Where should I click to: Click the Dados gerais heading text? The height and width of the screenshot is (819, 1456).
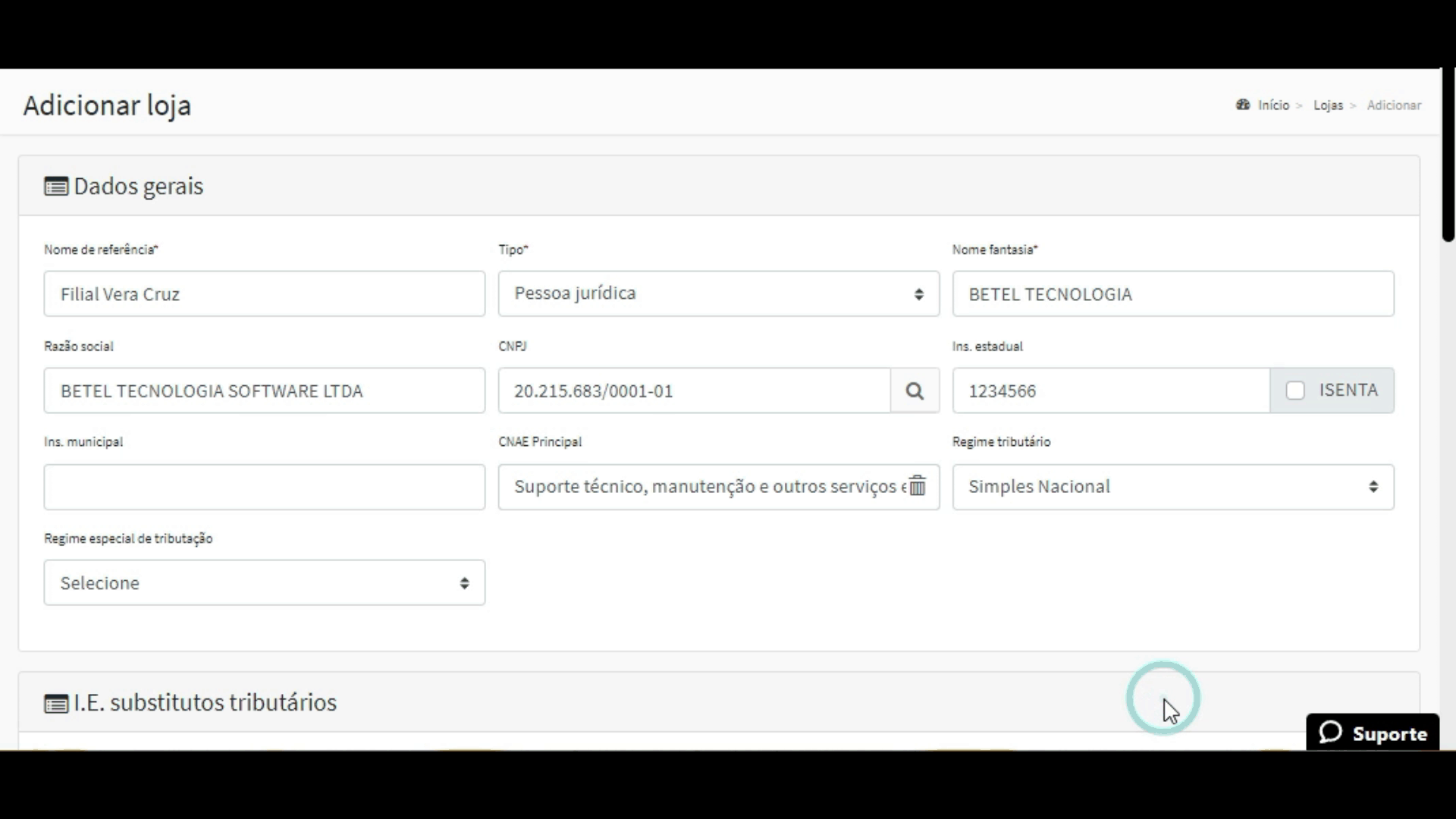click(139, 186)
